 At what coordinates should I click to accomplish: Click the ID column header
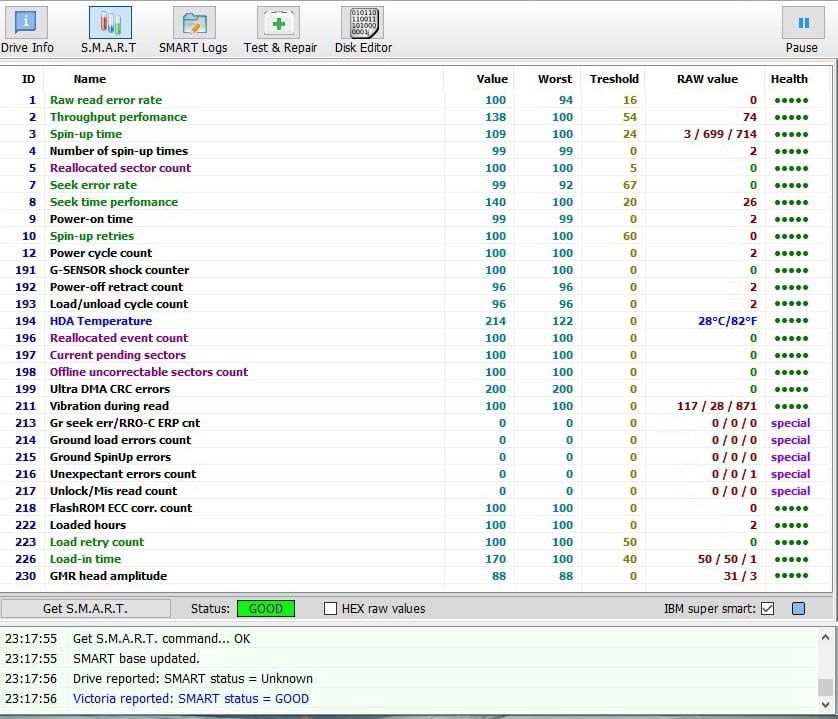click(28, 79)
